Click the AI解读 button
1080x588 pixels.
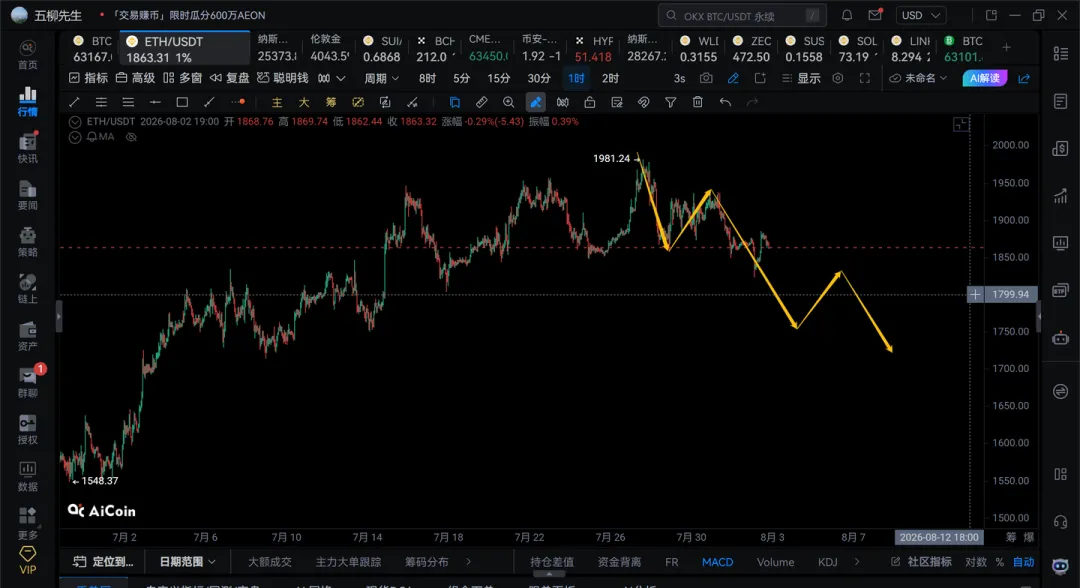click(984, 78)
